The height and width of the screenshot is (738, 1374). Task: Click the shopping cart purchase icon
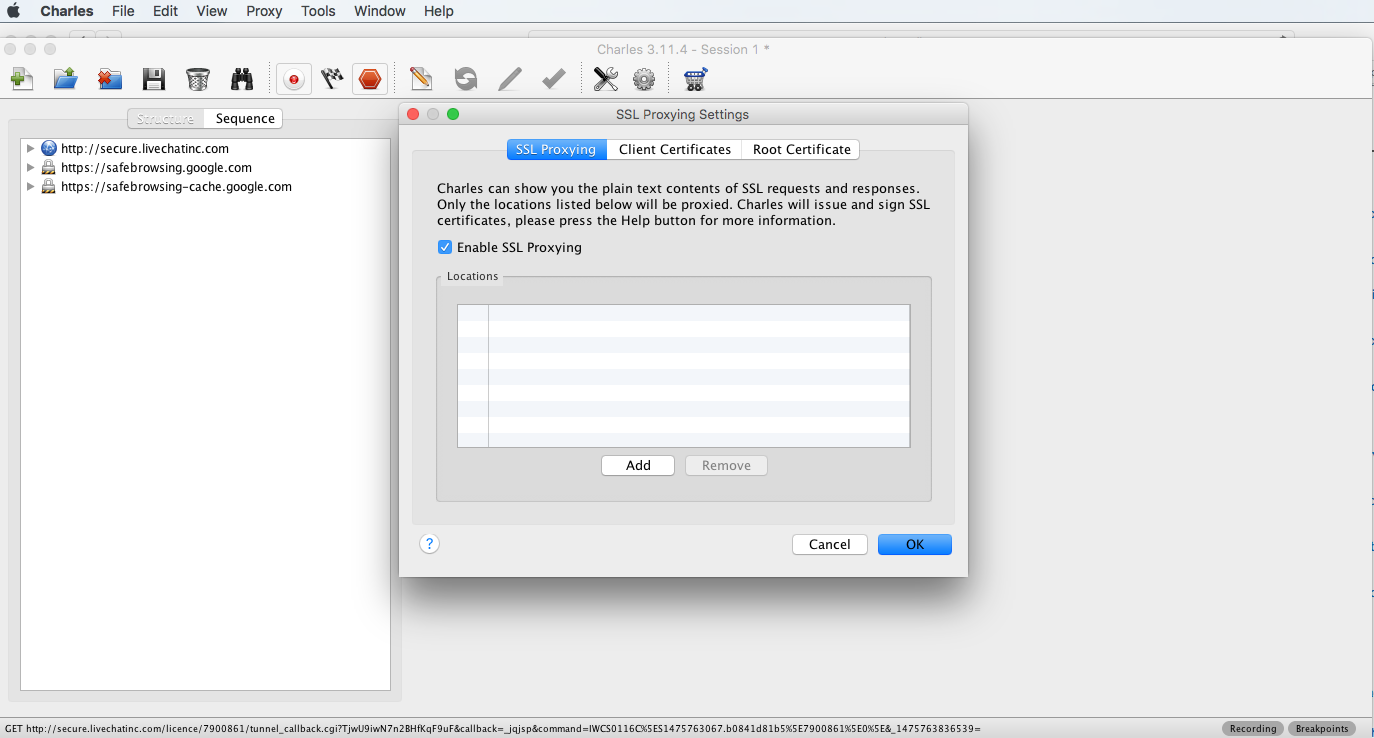pyautogui.click(x=696, y=79)
